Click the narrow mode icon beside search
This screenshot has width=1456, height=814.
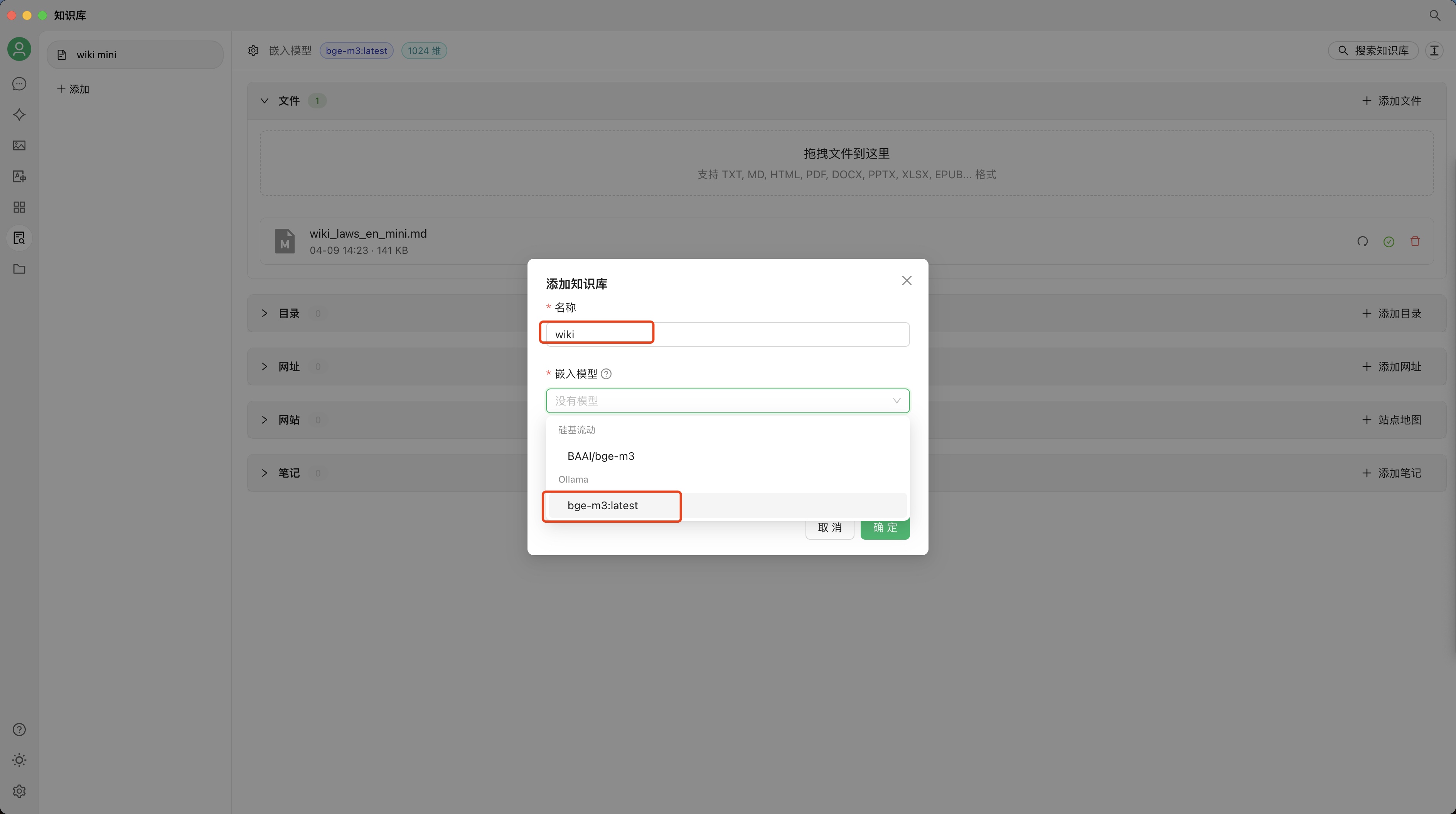pos(1434,51)
